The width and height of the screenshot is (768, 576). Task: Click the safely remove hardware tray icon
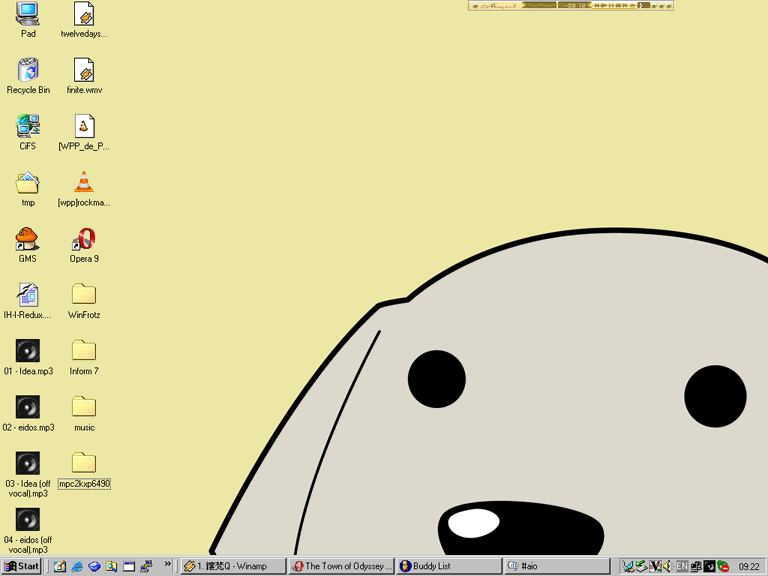[642, 566]
